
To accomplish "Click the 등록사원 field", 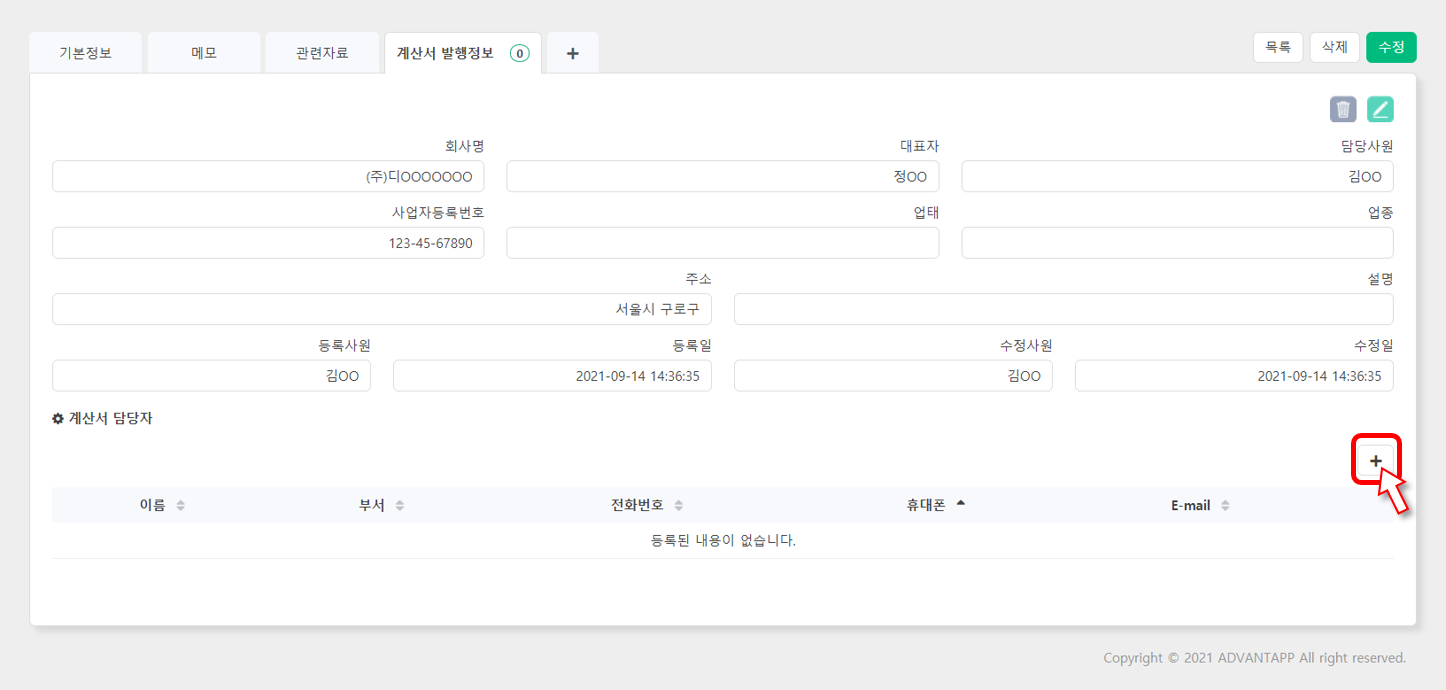I will (211, 376).
